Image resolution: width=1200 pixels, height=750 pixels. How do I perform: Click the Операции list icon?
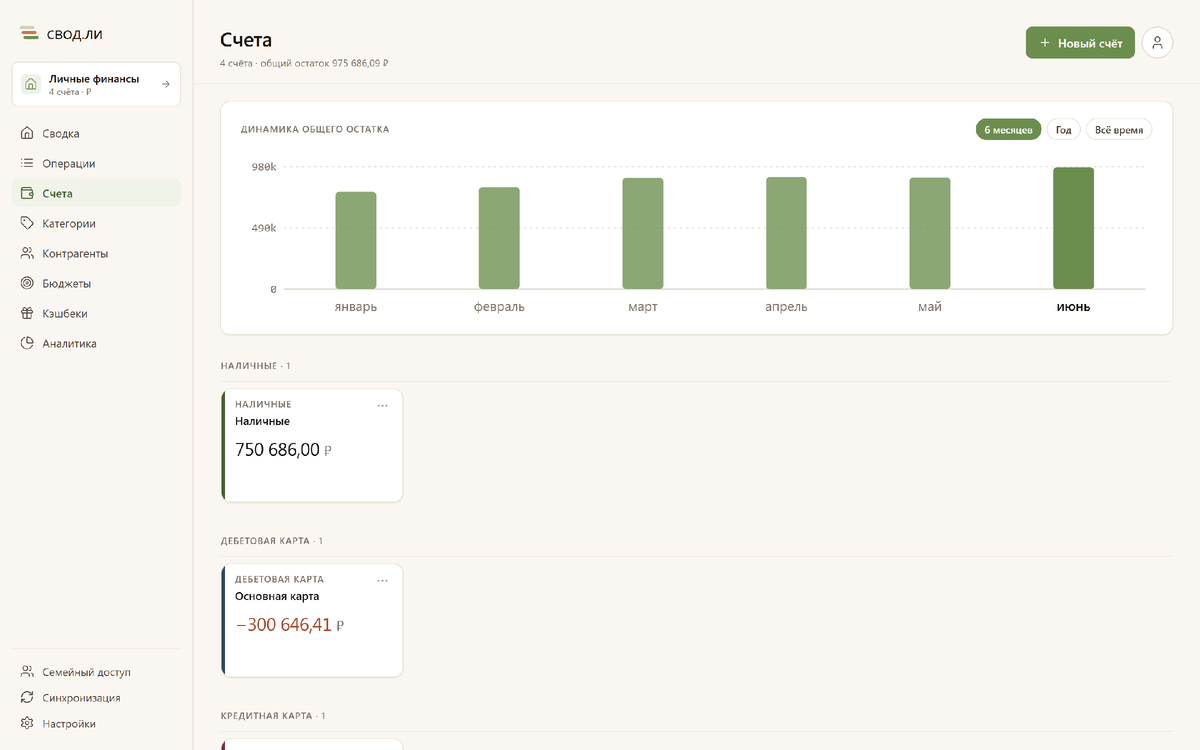[x=27, y=163]
